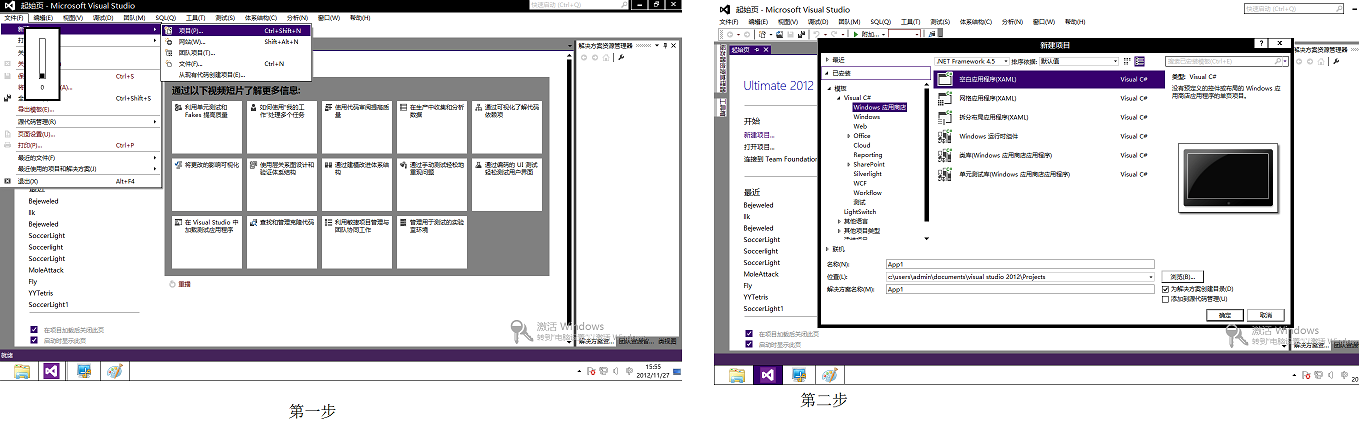Open the 通过可视化了解代码依赖项 video tile

tap(507, 125)
